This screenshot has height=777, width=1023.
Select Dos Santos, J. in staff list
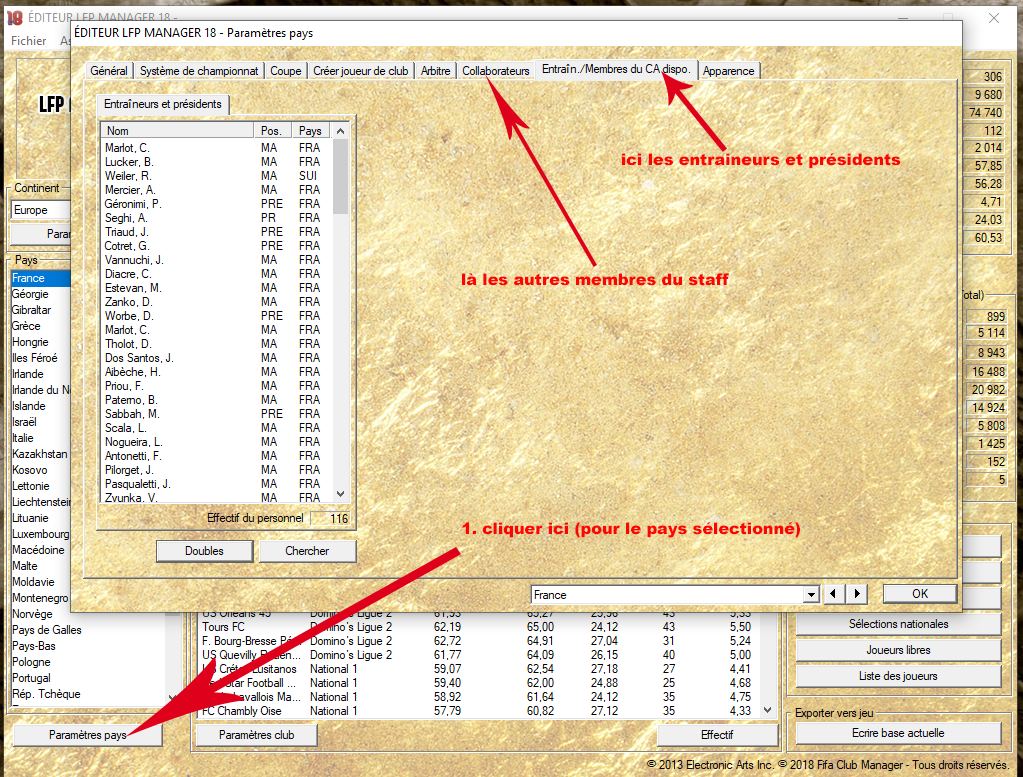coord(217,358)
